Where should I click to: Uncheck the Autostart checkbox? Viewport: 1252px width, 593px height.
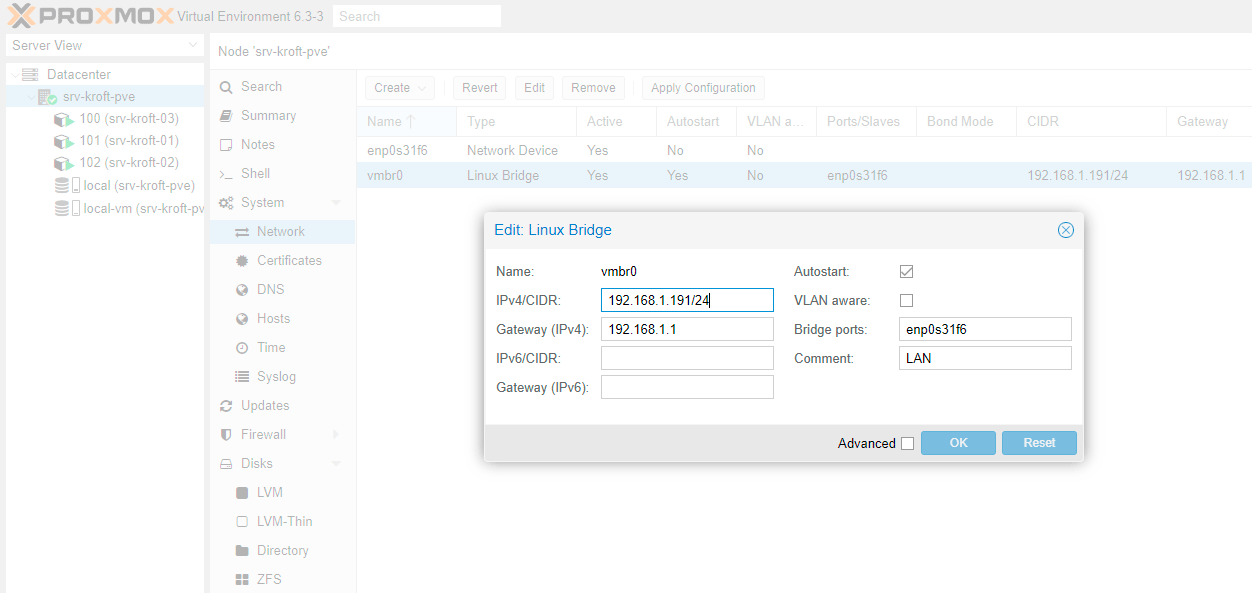[x=907, y=272]
